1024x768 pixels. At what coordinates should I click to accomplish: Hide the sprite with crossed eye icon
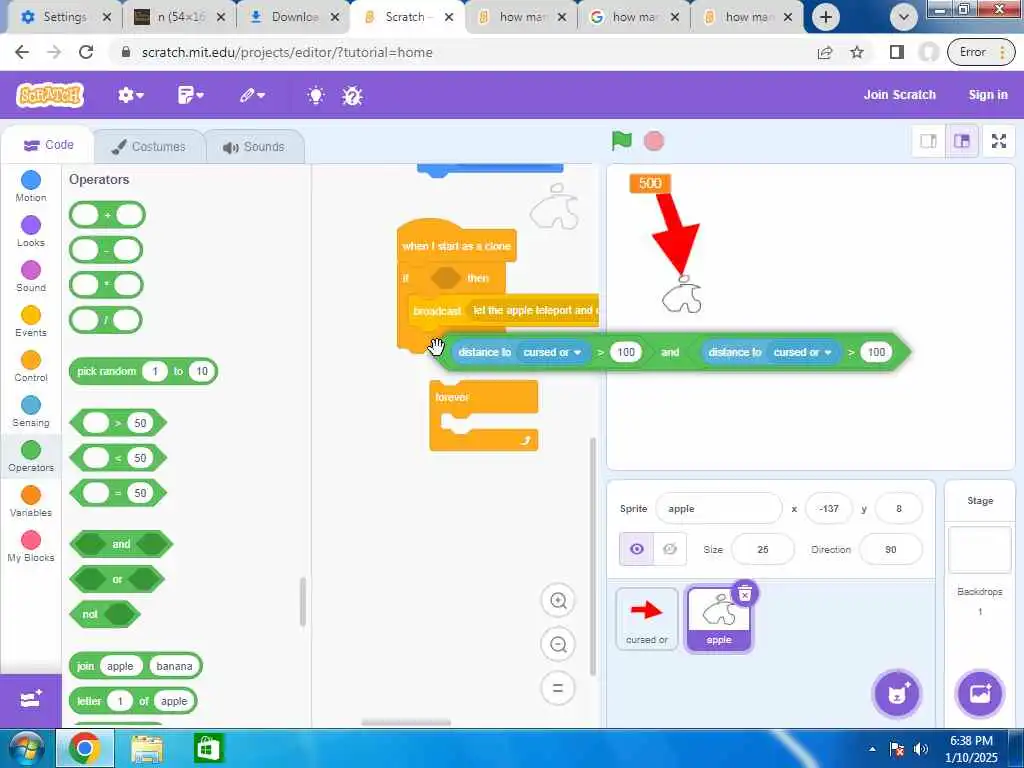pyautogui.click(x=669, y=549)
